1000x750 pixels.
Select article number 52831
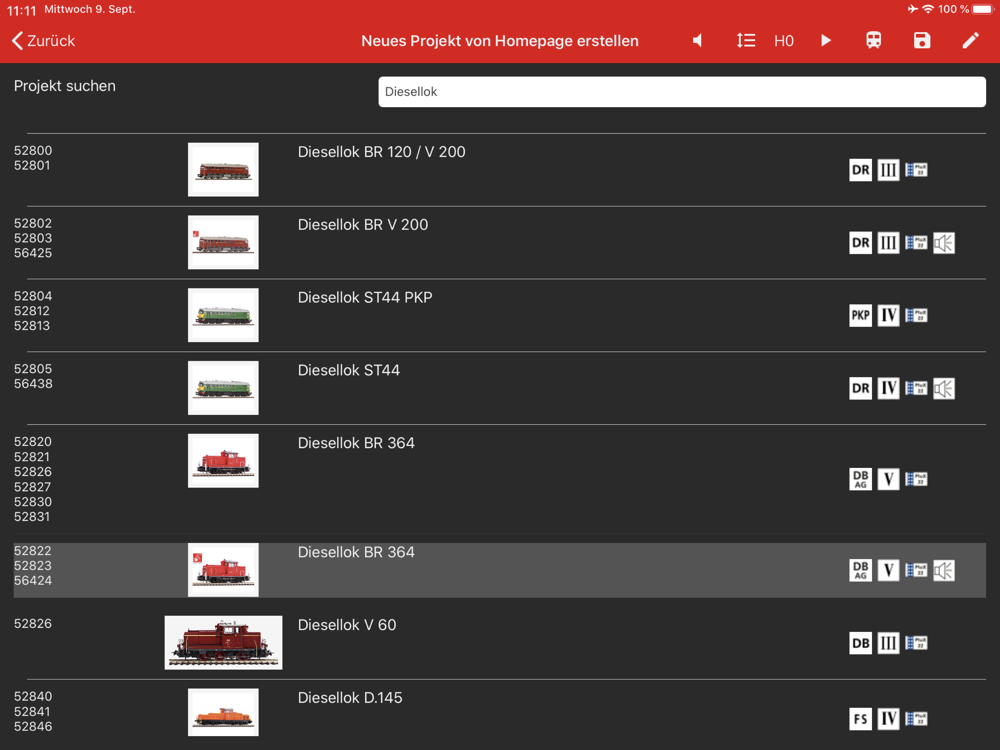click(x=32, y=517)
